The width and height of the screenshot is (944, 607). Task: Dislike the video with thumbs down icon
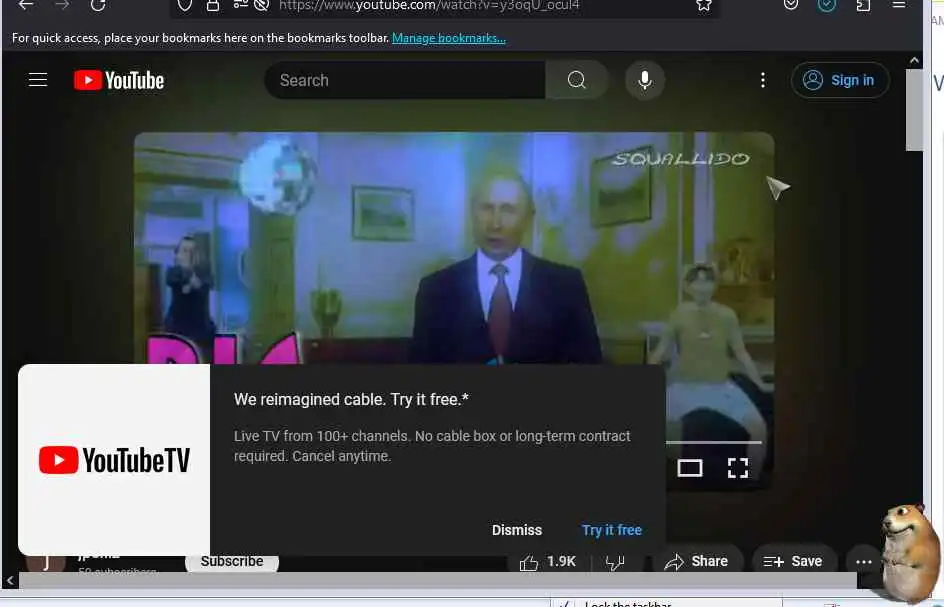[615, 562]
